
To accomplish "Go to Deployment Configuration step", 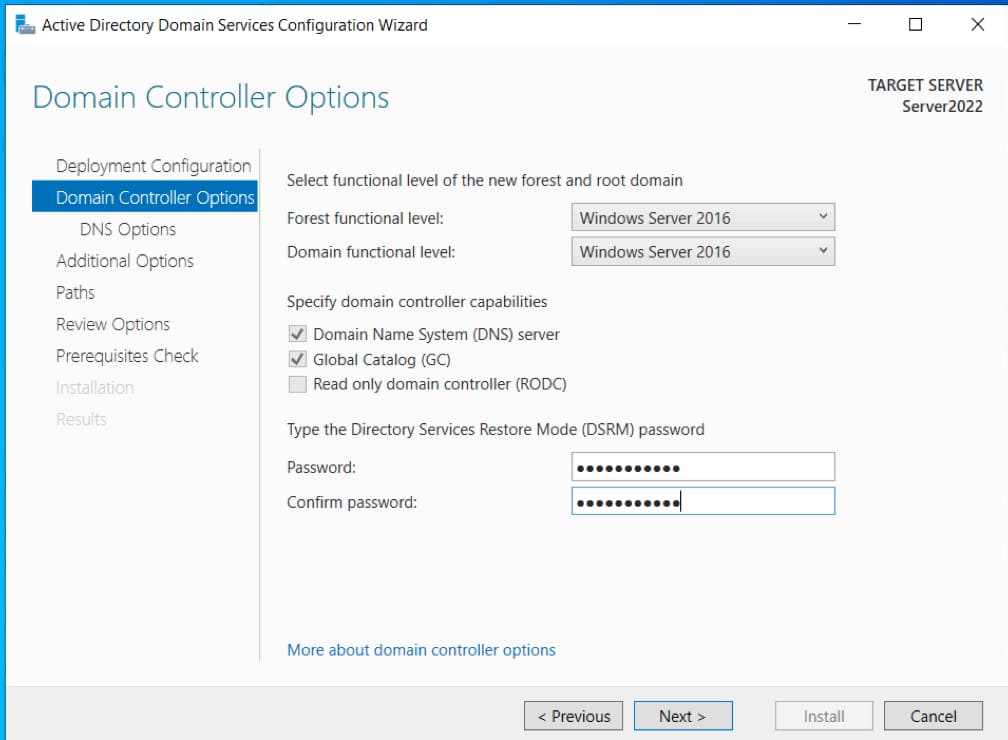I will point(153,166).
